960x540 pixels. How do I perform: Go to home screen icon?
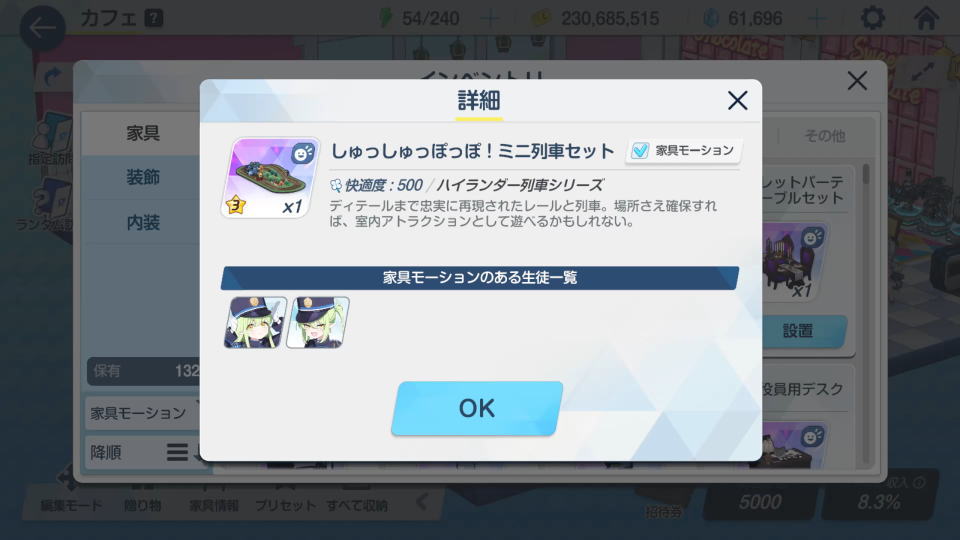(926, 18)
